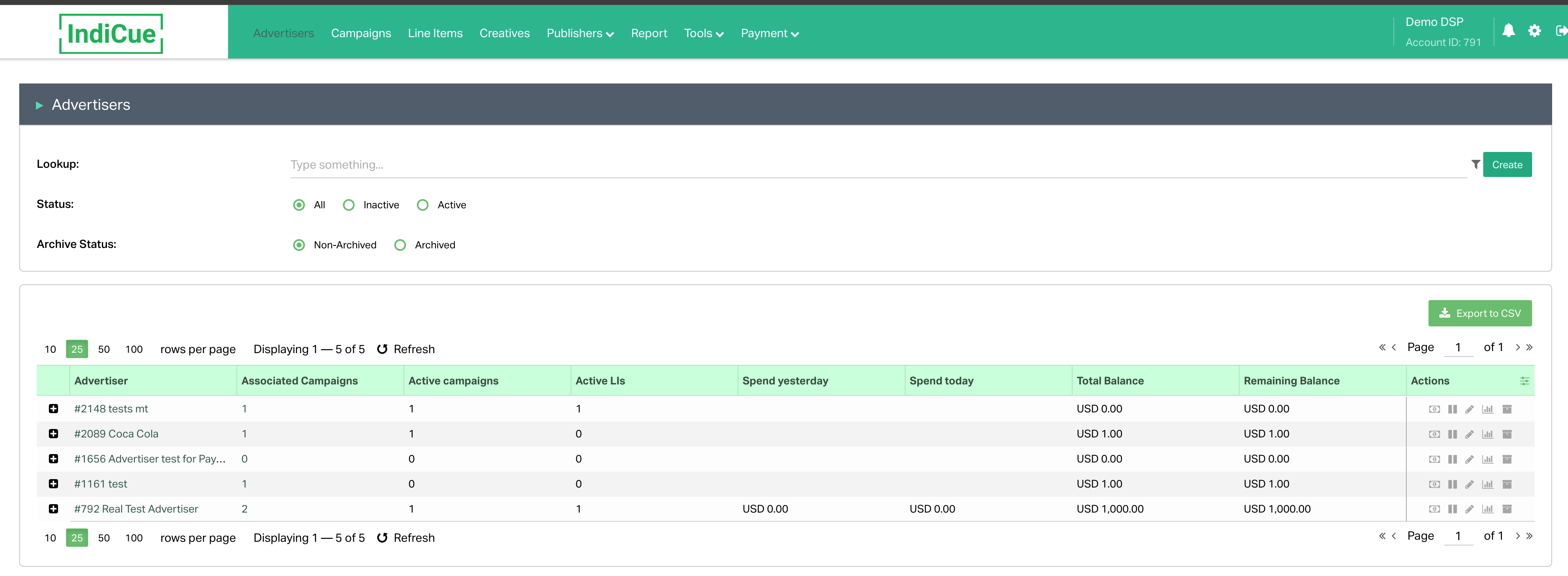Click money icon for #2089 Coca Cola
The width and height of the screenshot is (1568, 576).
(1434, 434)
